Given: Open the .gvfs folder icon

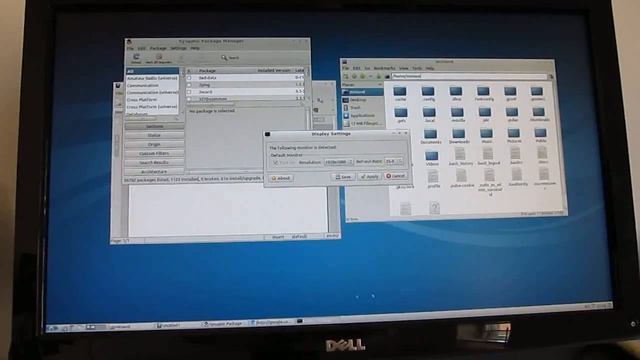Looking at the screenshot, I should click(401, 113).
